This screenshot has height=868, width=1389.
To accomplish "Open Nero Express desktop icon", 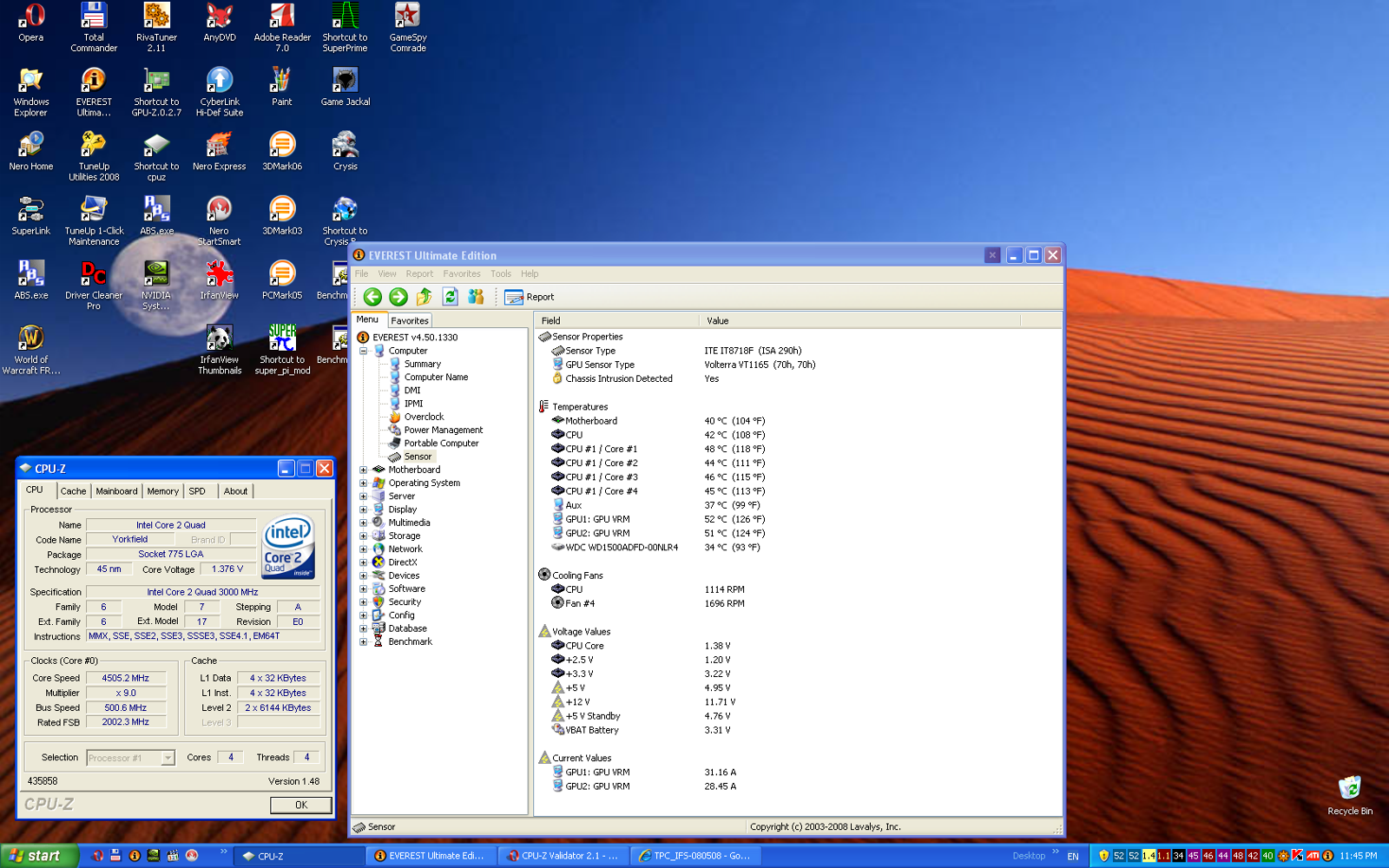I will click(220, 151).
